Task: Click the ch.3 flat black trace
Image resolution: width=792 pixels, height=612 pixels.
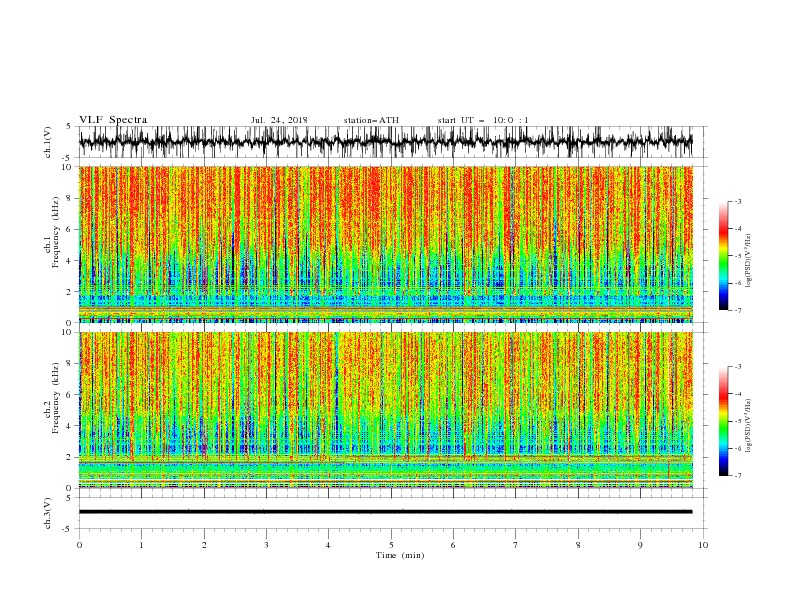Action: pos(386,512)
